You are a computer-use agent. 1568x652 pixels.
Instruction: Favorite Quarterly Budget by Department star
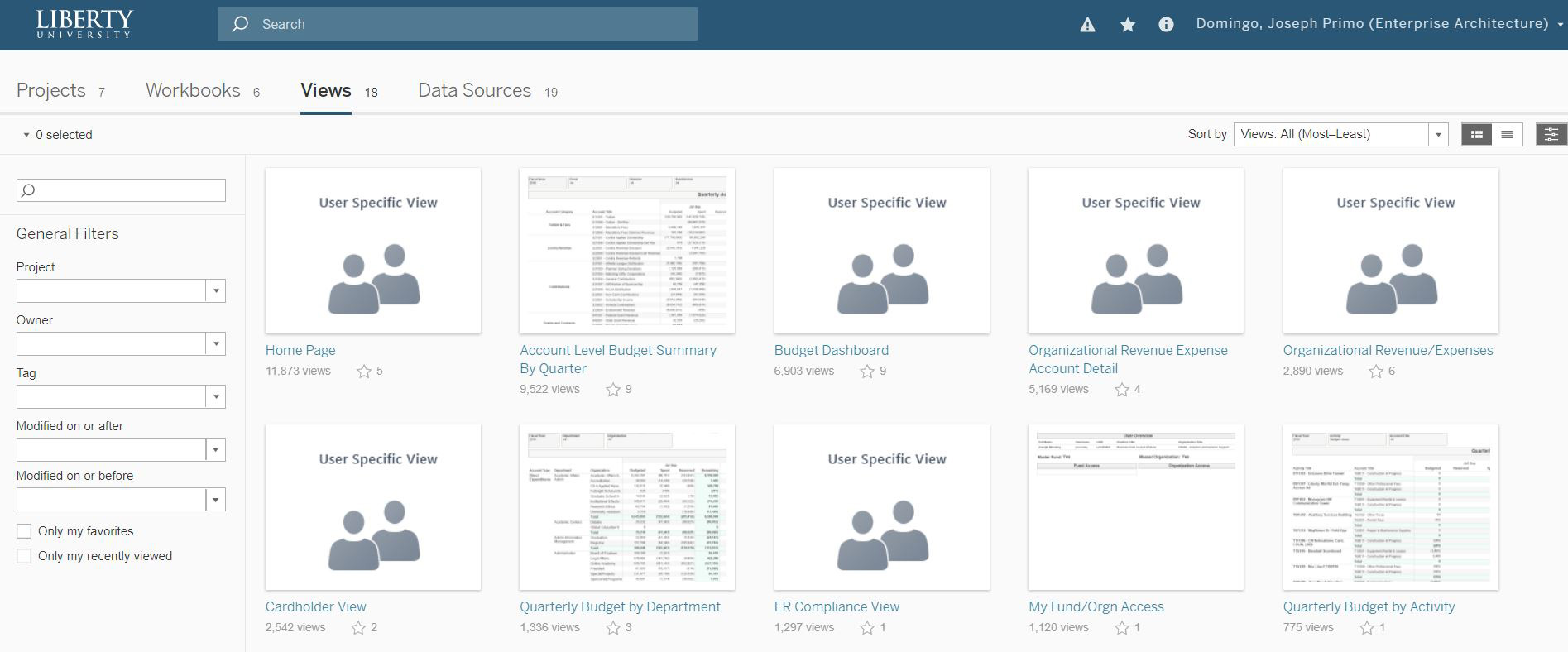613,628
